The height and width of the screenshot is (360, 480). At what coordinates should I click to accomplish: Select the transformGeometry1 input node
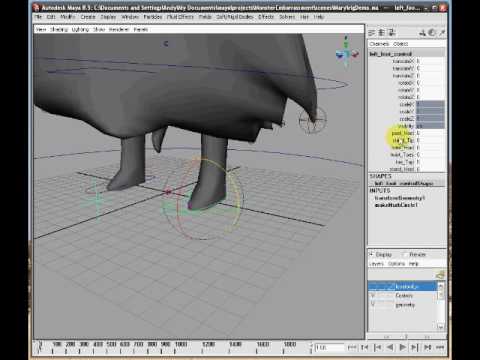(400, 198)
